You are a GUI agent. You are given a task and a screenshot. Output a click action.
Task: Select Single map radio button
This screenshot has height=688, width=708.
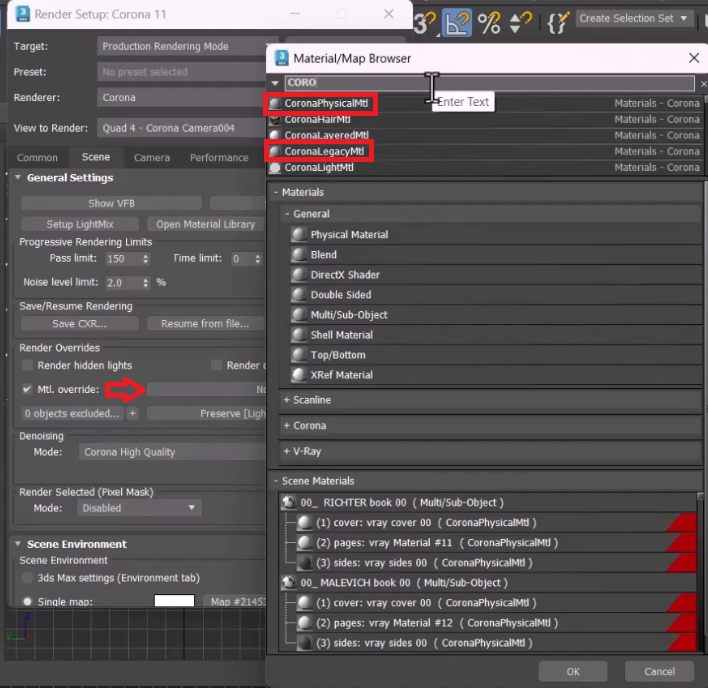pyautogui.click(x=28, y=601)
